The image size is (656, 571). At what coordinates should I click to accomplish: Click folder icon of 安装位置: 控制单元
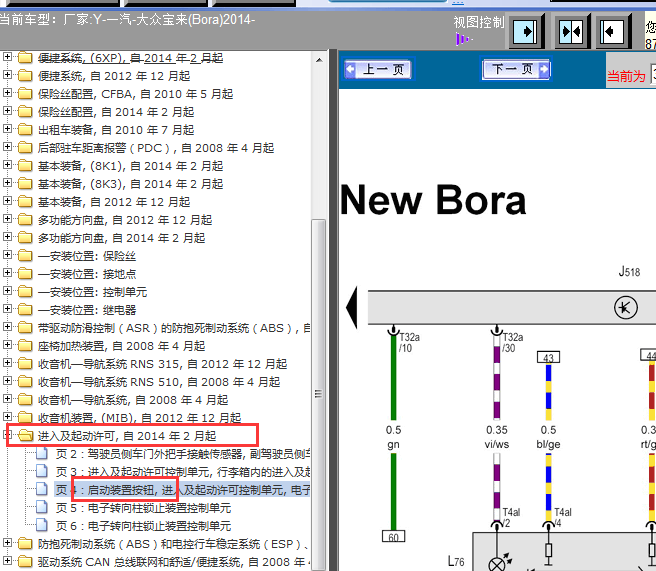[x=25, y=292]
